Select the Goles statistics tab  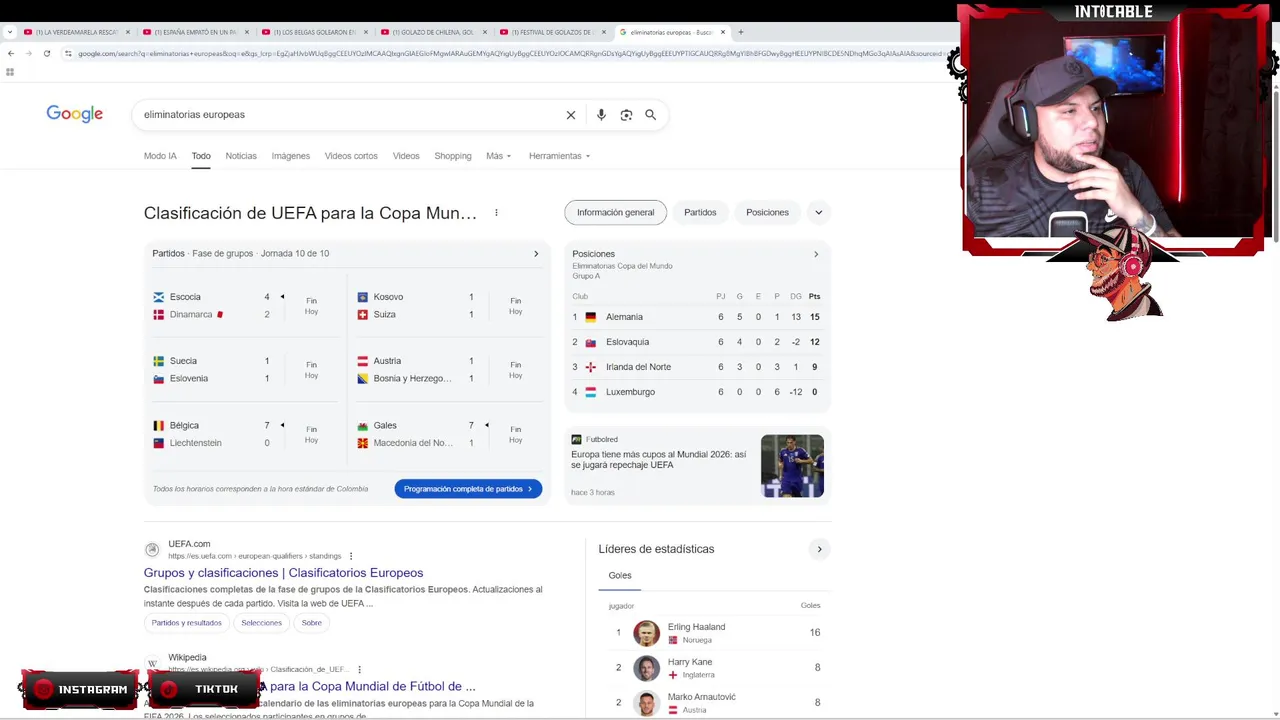620,576
